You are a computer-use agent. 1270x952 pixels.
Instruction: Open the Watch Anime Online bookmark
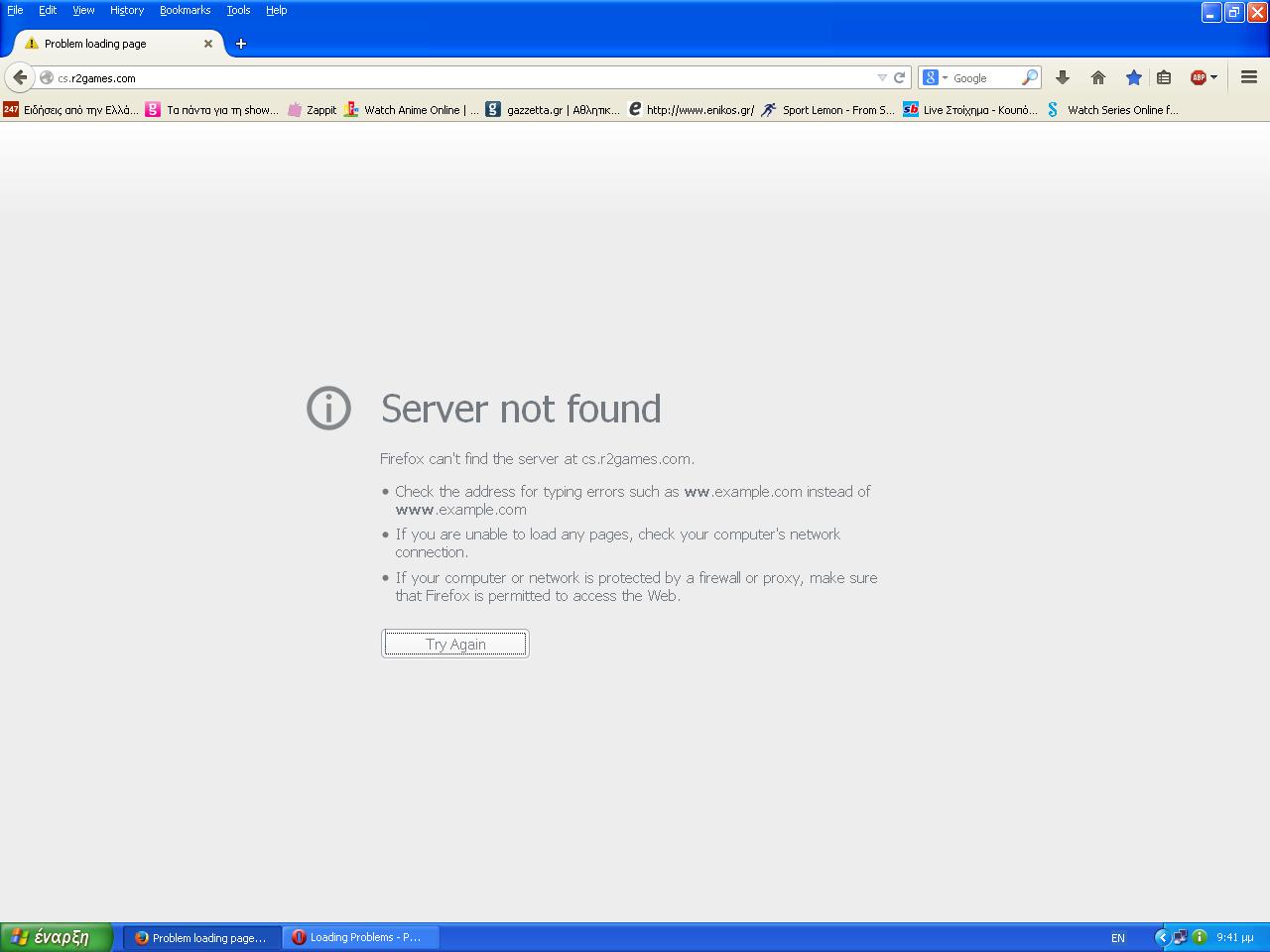411,110
